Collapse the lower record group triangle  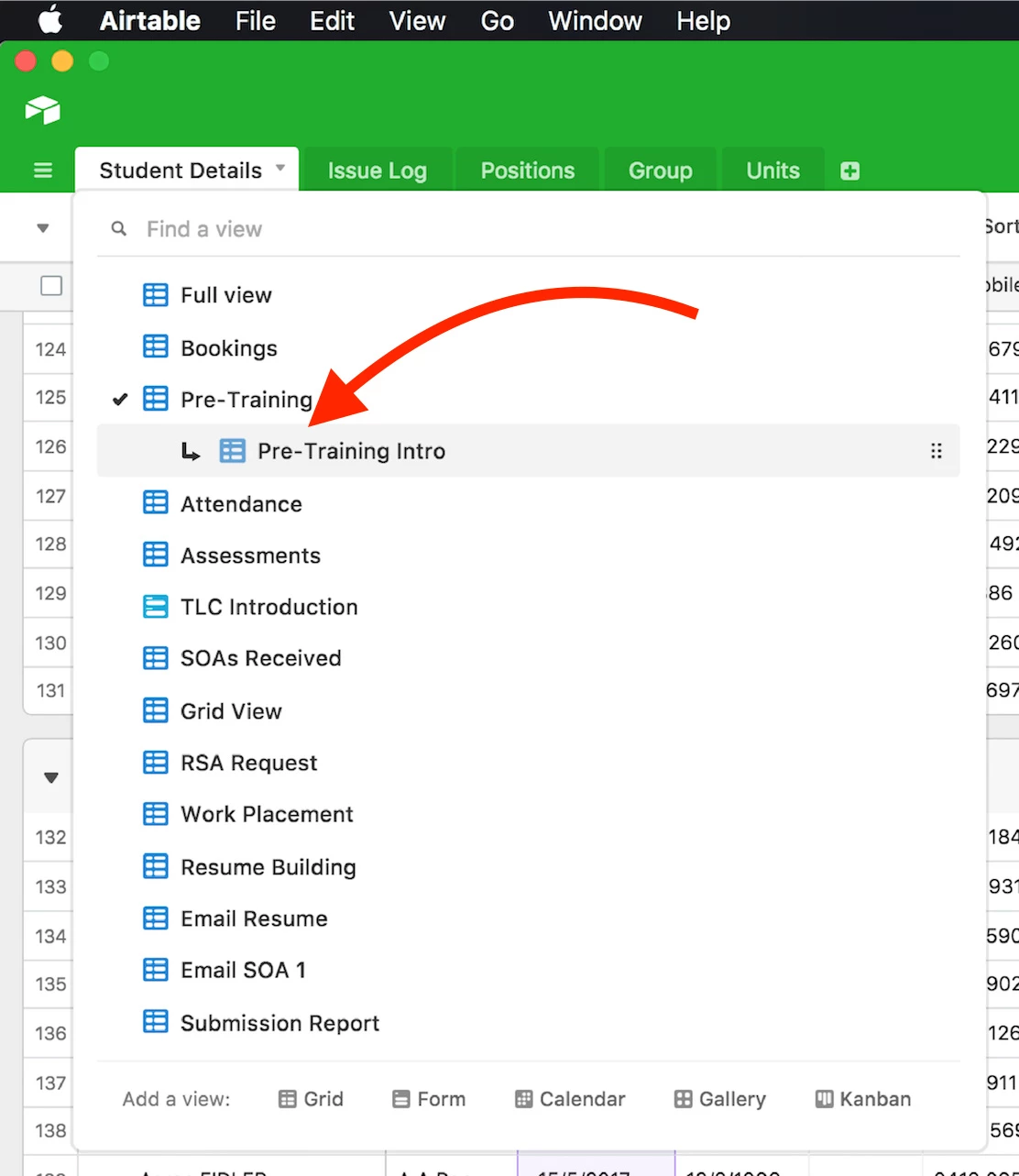[51, 778]
